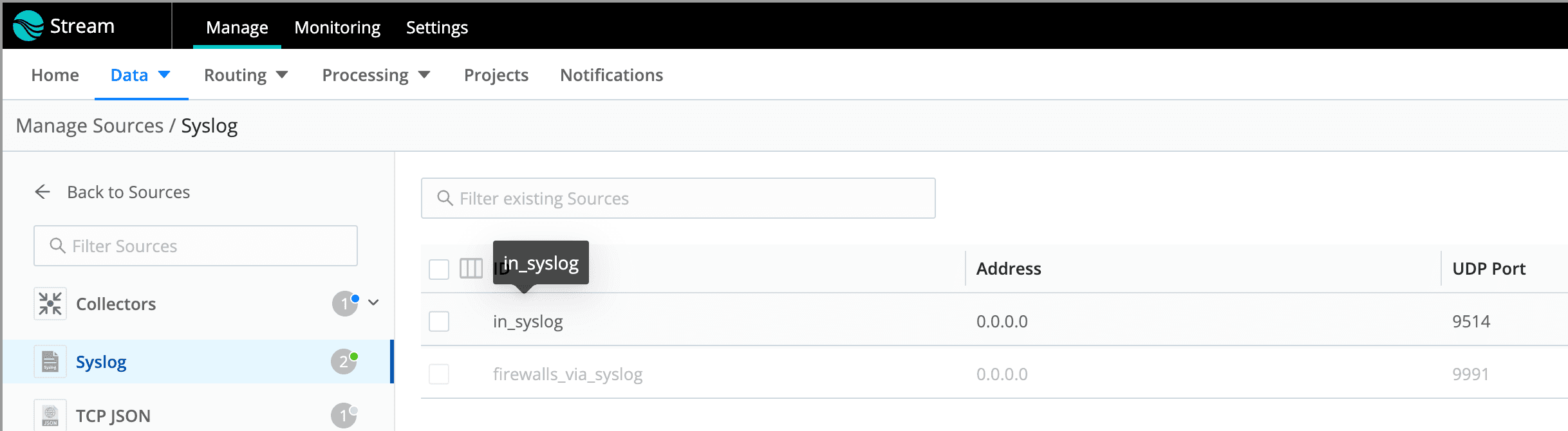Screen dimensions: 1568x431
Task: Open the Manage Sources breadcrumb link
Action: [90, 125]
